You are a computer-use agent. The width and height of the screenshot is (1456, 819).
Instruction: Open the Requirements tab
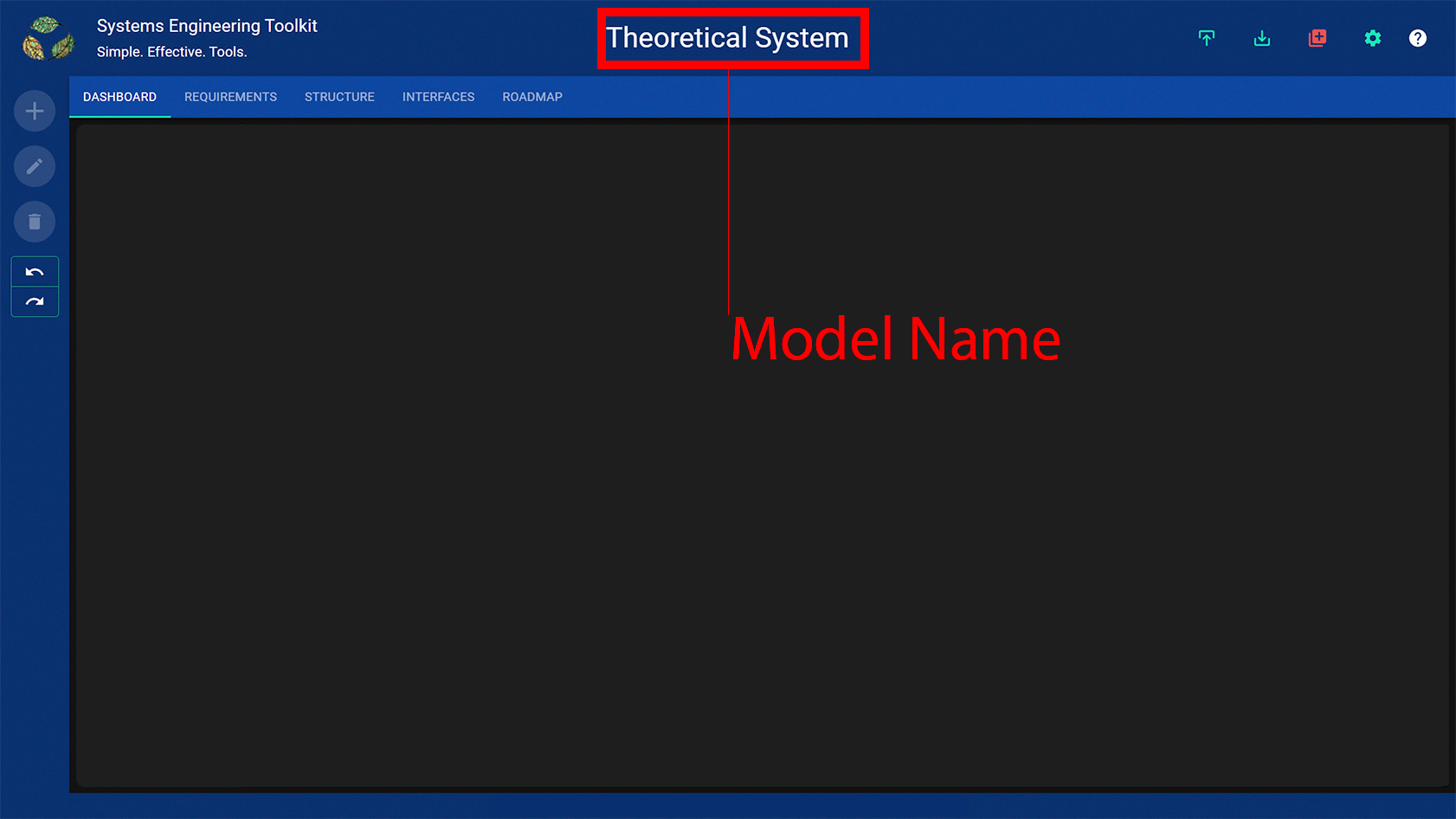click(x=230, y=97)
